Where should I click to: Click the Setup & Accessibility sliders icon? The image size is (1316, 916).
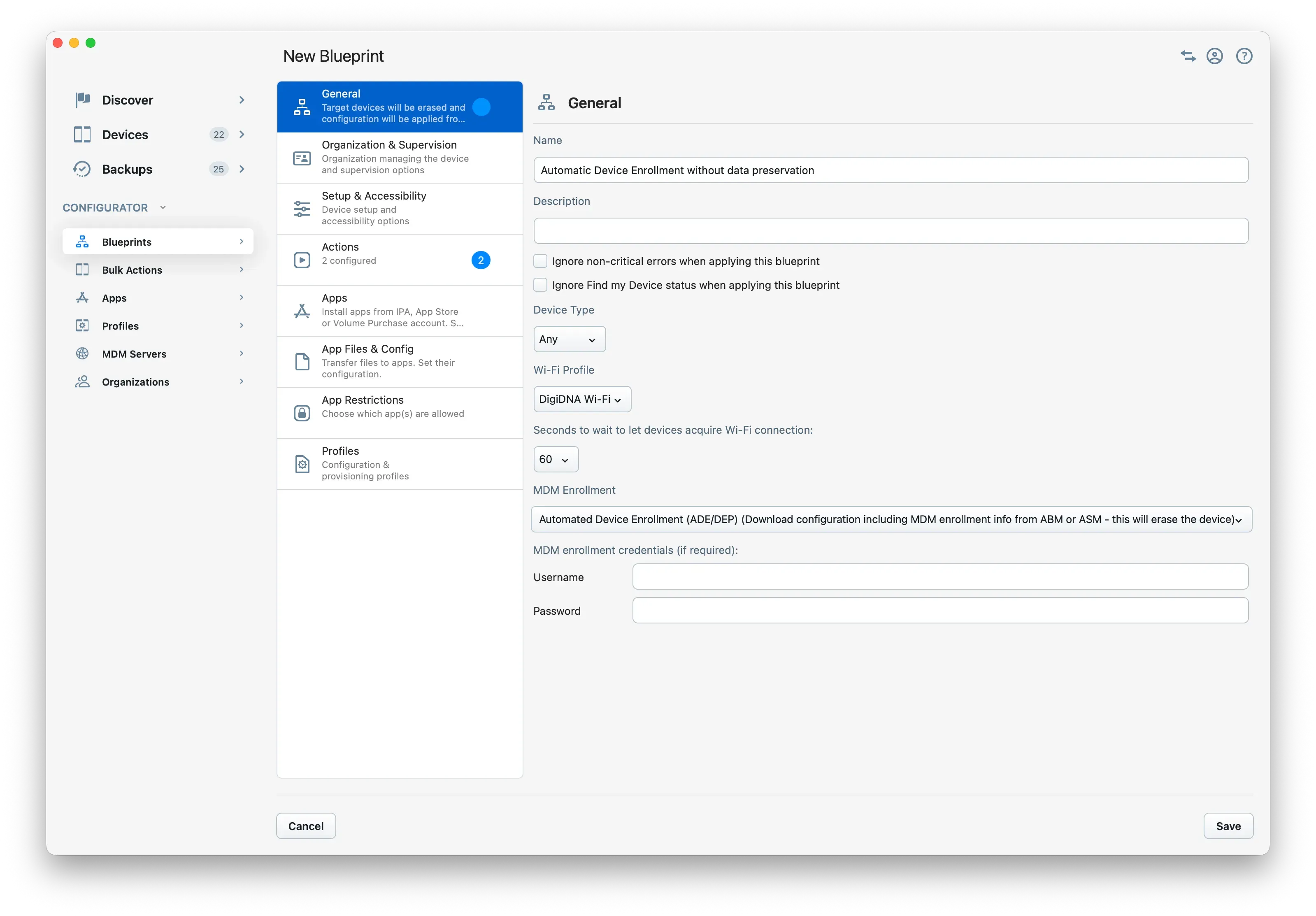click(302, 209)
